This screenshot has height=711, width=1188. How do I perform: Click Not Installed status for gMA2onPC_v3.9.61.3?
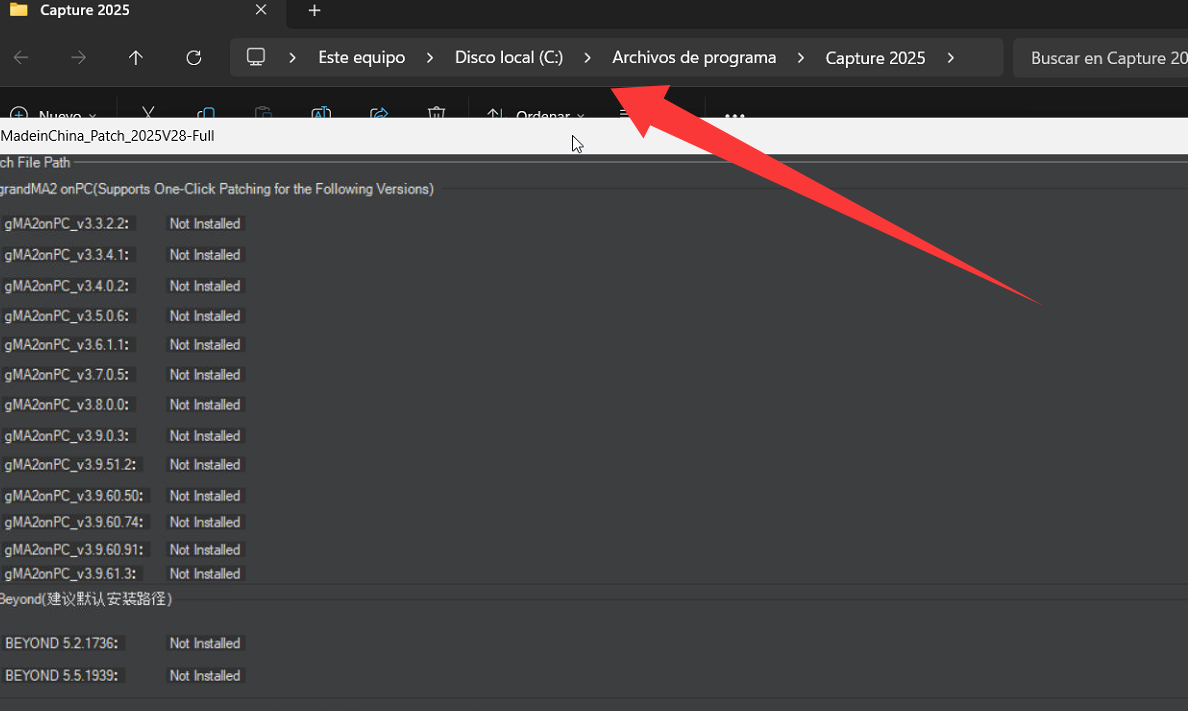tap(205, 574)
